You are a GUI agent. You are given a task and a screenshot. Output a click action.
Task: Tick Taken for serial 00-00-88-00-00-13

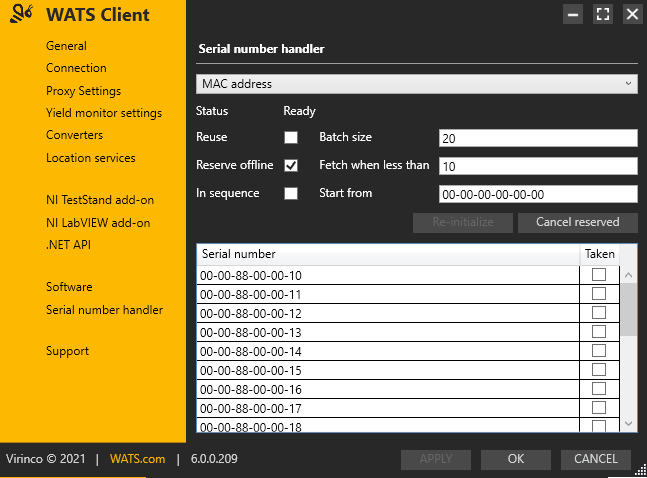point(599,331)
